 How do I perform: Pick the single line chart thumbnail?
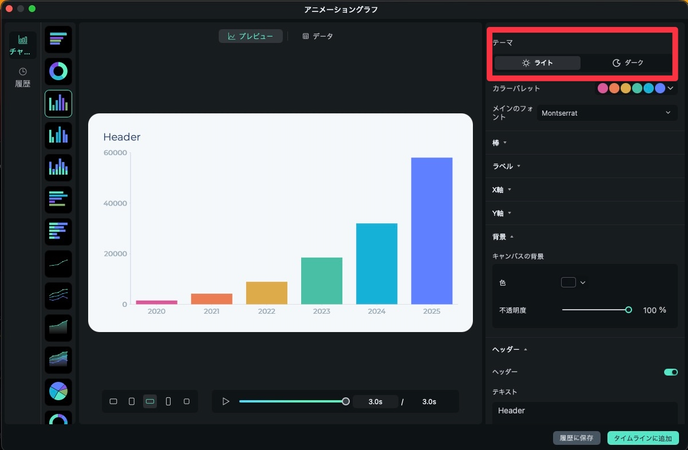58,265
